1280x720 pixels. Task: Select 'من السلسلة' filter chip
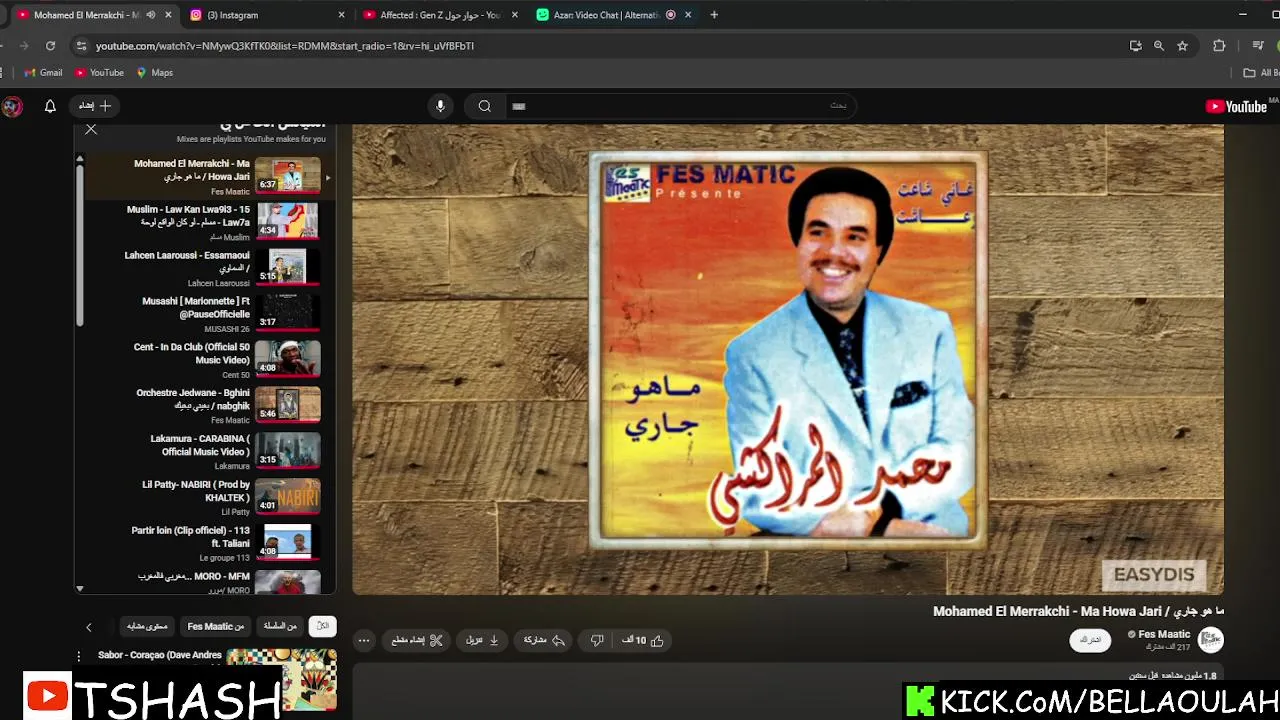(x=280, y=626)
